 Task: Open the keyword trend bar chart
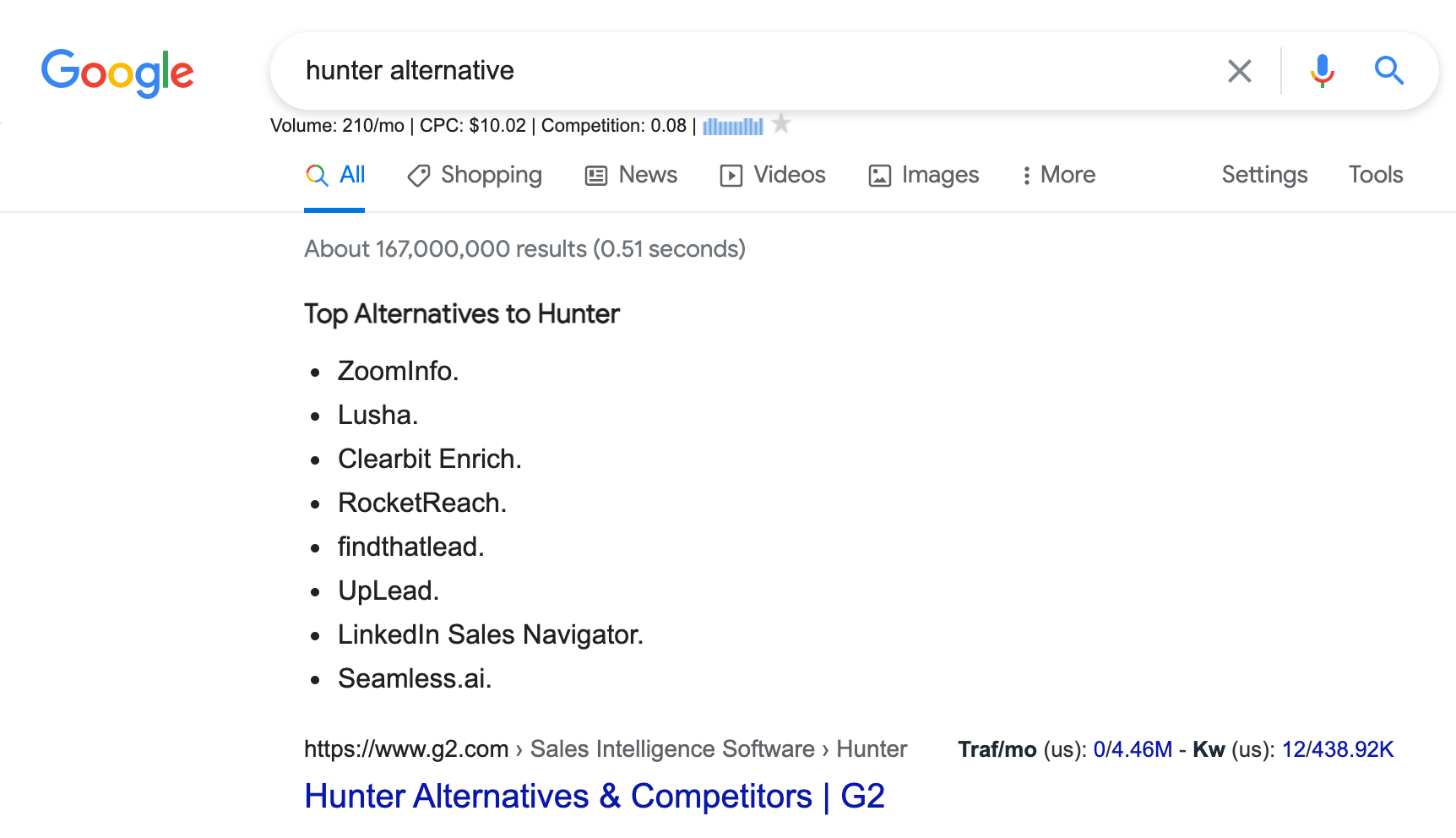tap(733, 126)
